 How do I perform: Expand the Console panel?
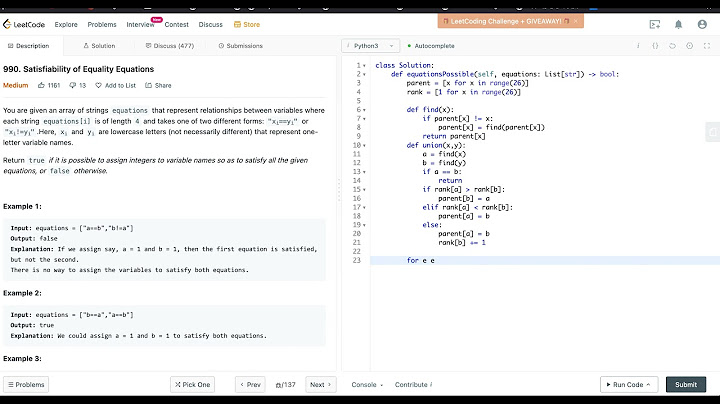tap(367, 385)
